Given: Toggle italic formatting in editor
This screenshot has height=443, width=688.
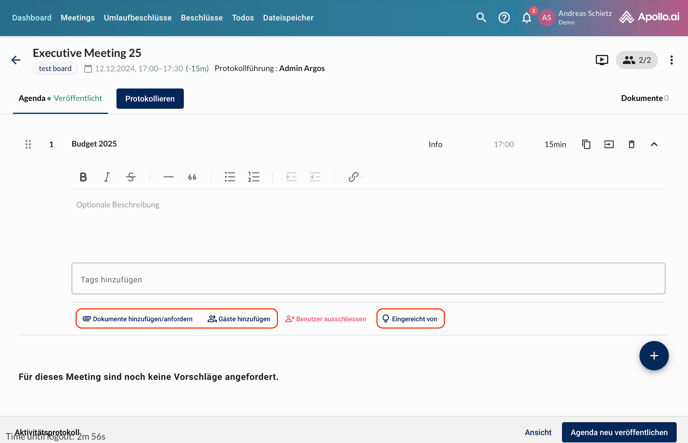Looking at the screenshot, I should [107, 177].
